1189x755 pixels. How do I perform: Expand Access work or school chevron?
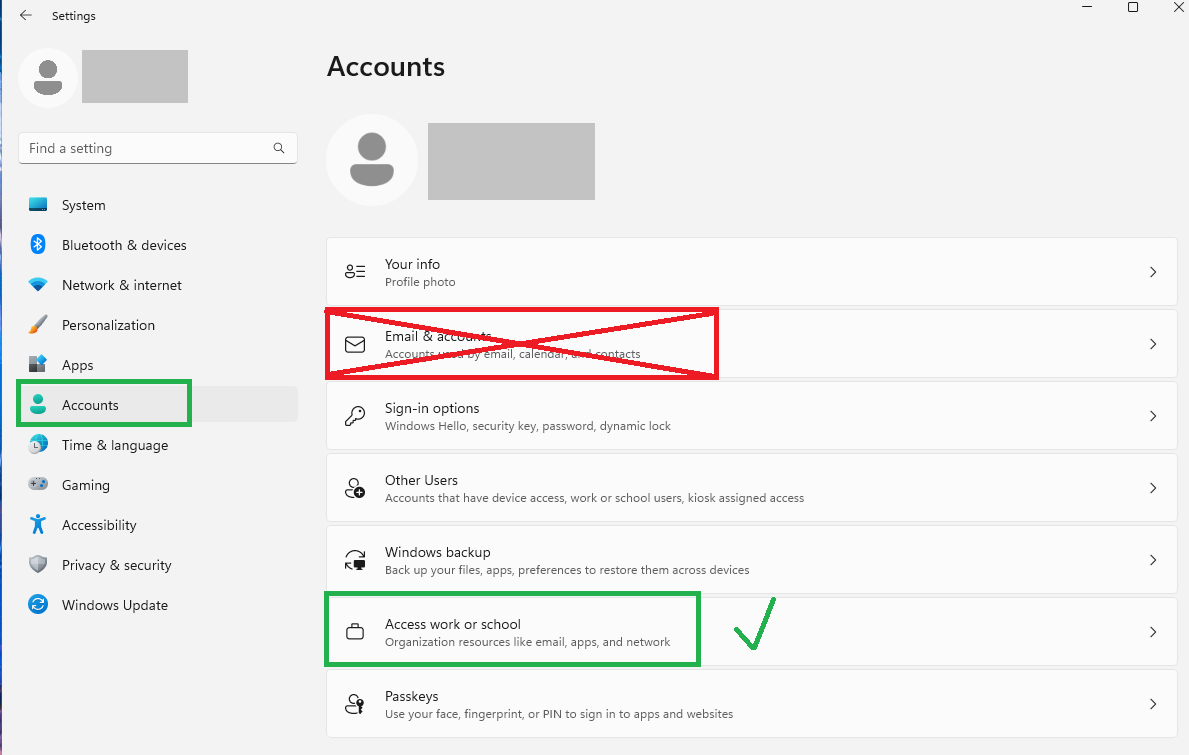(x=1153, y=632)
